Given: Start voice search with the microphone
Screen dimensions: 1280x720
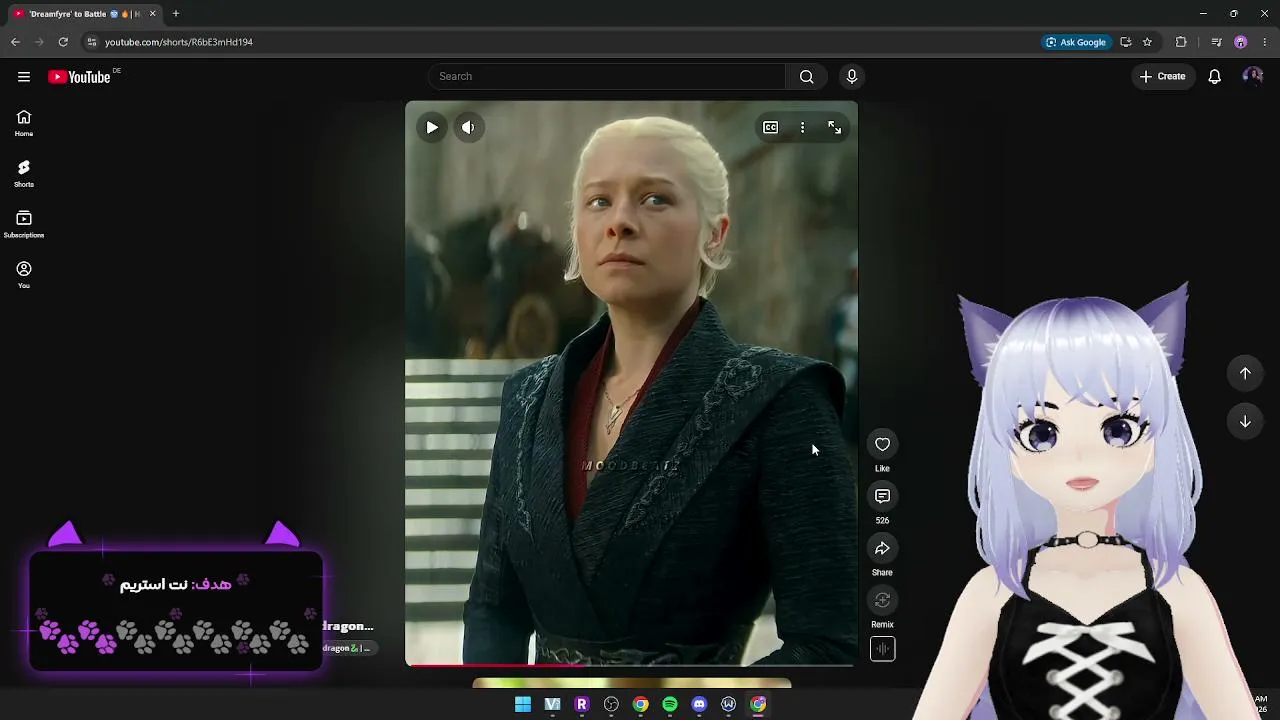Looking at the screenshot, I should pos(852,77).
